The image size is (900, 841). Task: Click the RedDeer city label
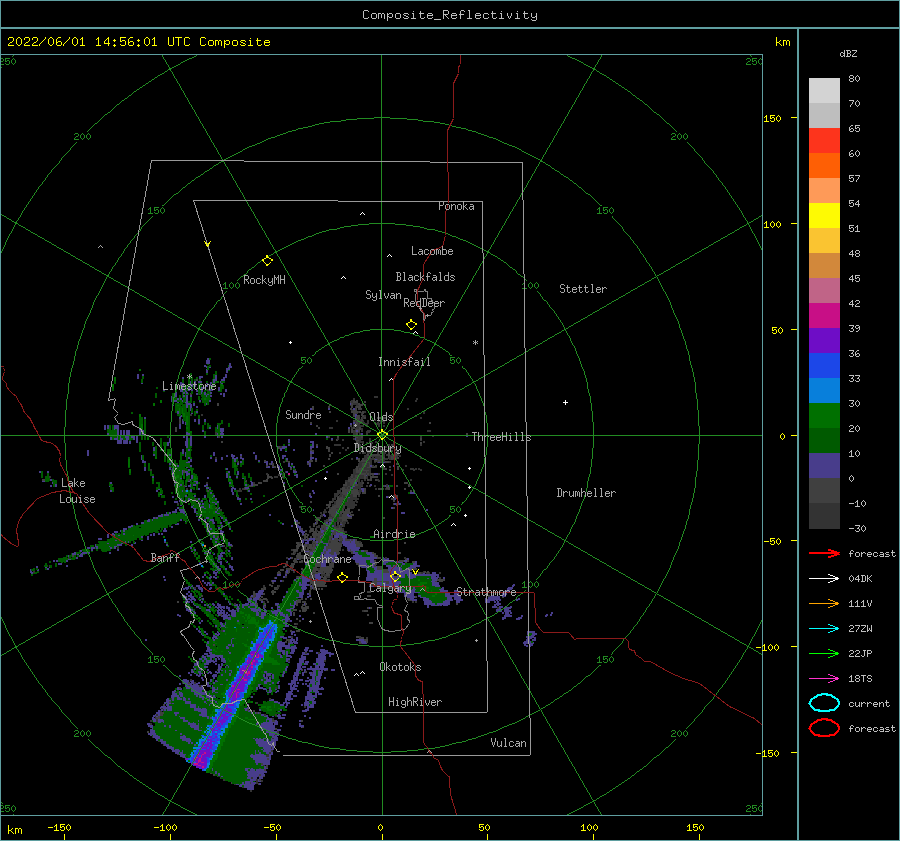point(424,303)
